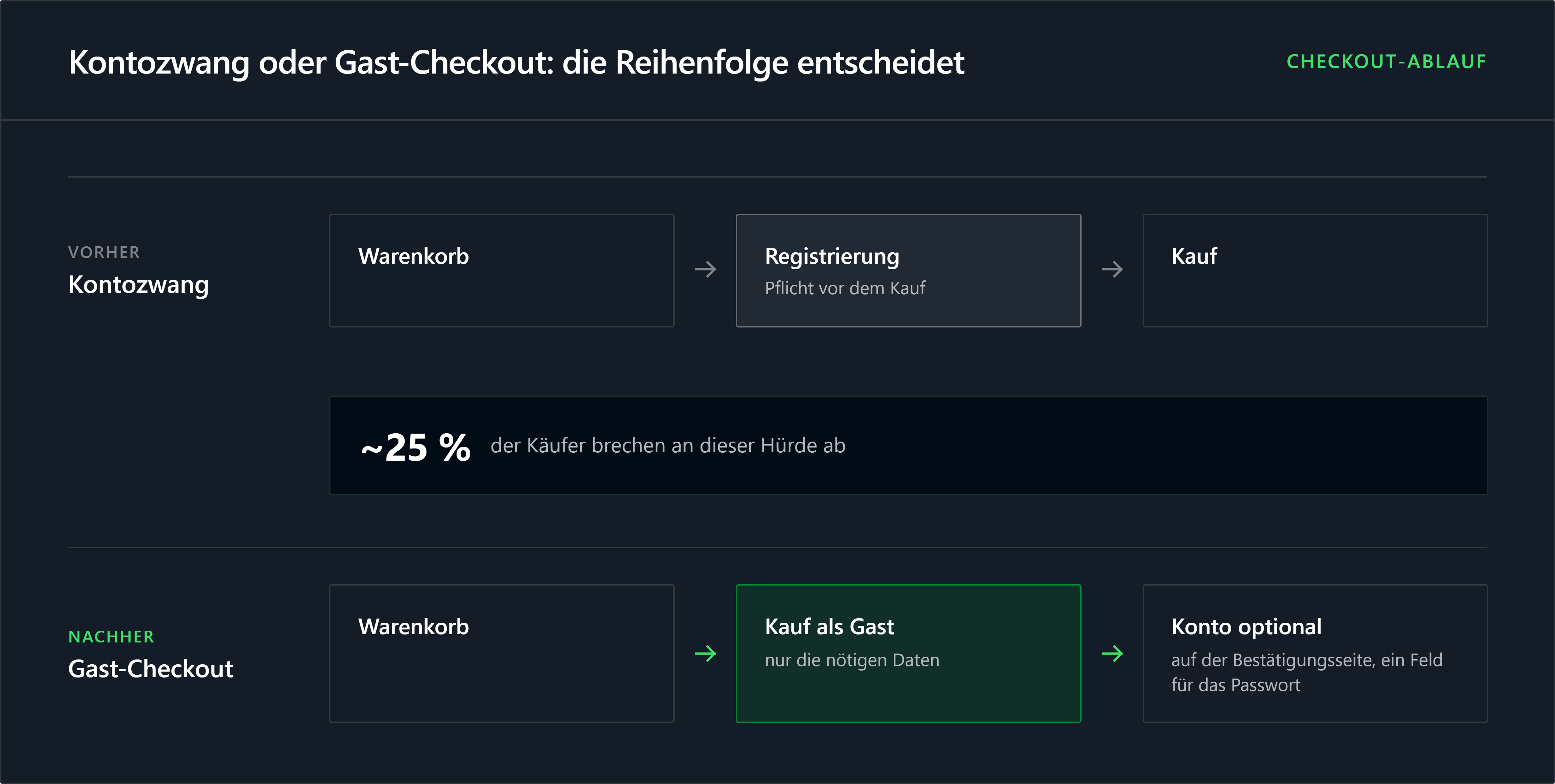Click the ~25 % statistic figure
Image resolution: width=1555 pixels, height=784 pixels.
pyautogui.click(x=415, y=447)
